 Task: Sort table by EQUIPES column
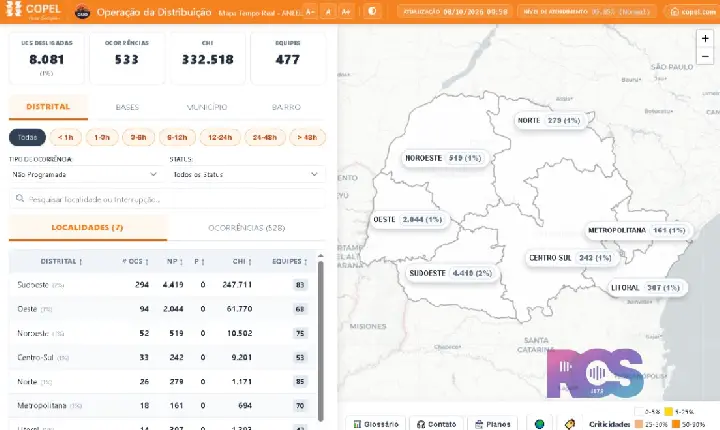(x=289, y=261)
